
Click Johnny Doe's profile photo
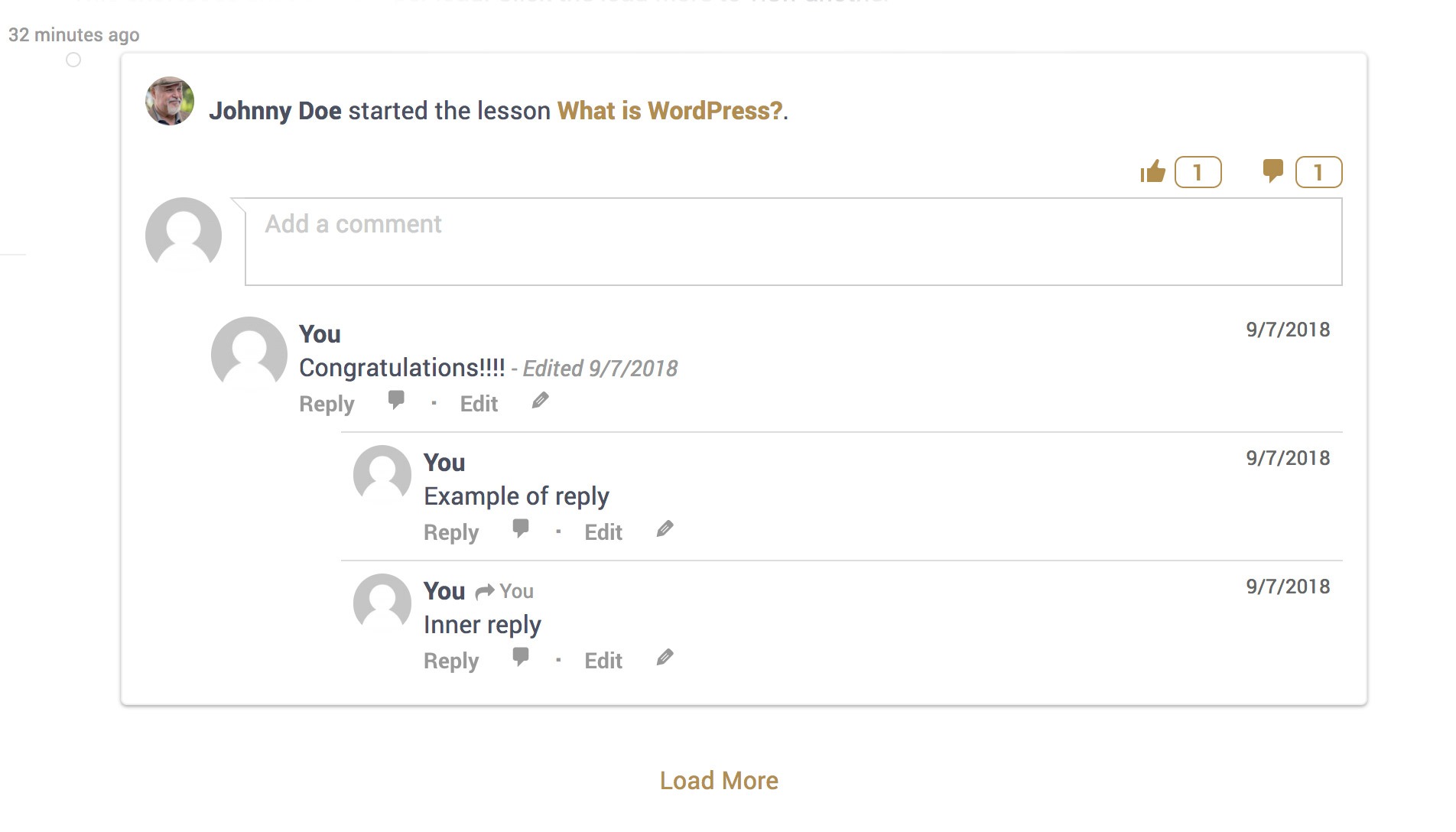pyautogui.click(x=170, y=101)
